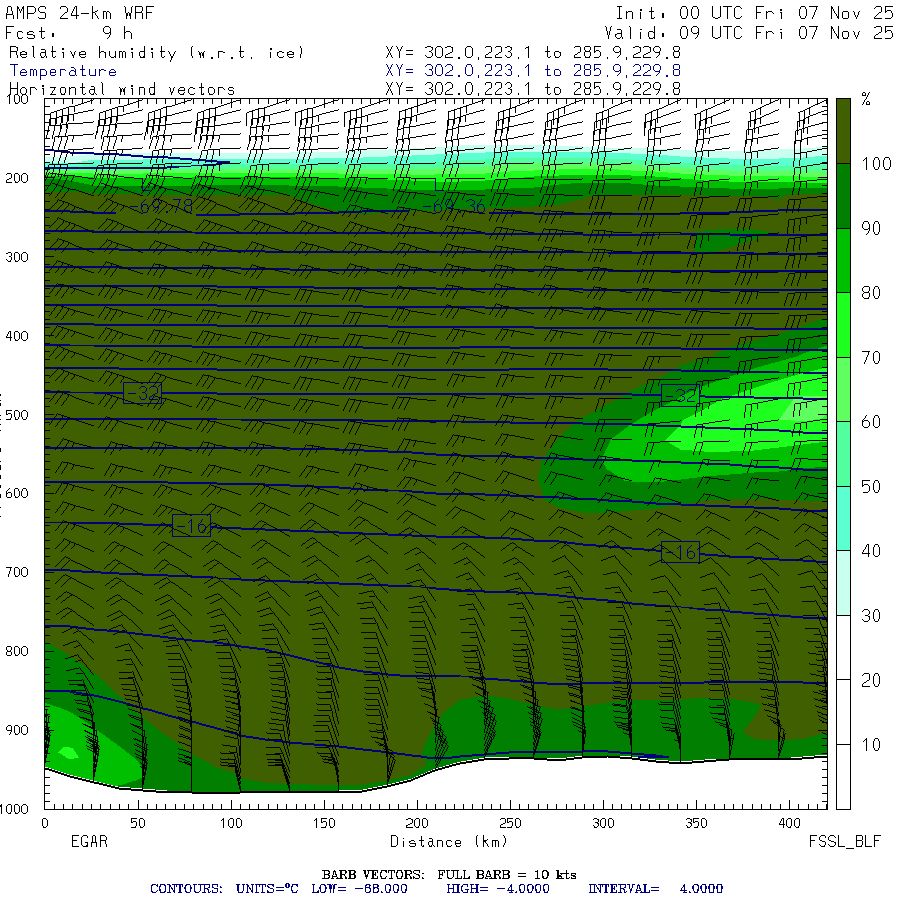Click the left -16 temperature contour label

[x=191, y=526]
